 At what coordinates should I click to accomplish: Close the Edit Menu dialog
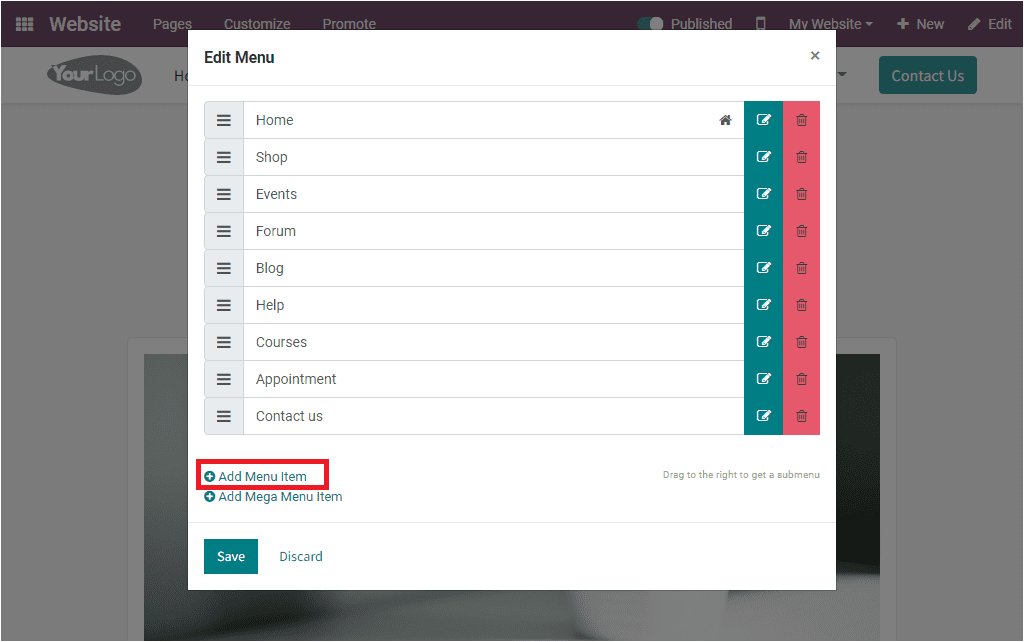[x=815, y=56]
